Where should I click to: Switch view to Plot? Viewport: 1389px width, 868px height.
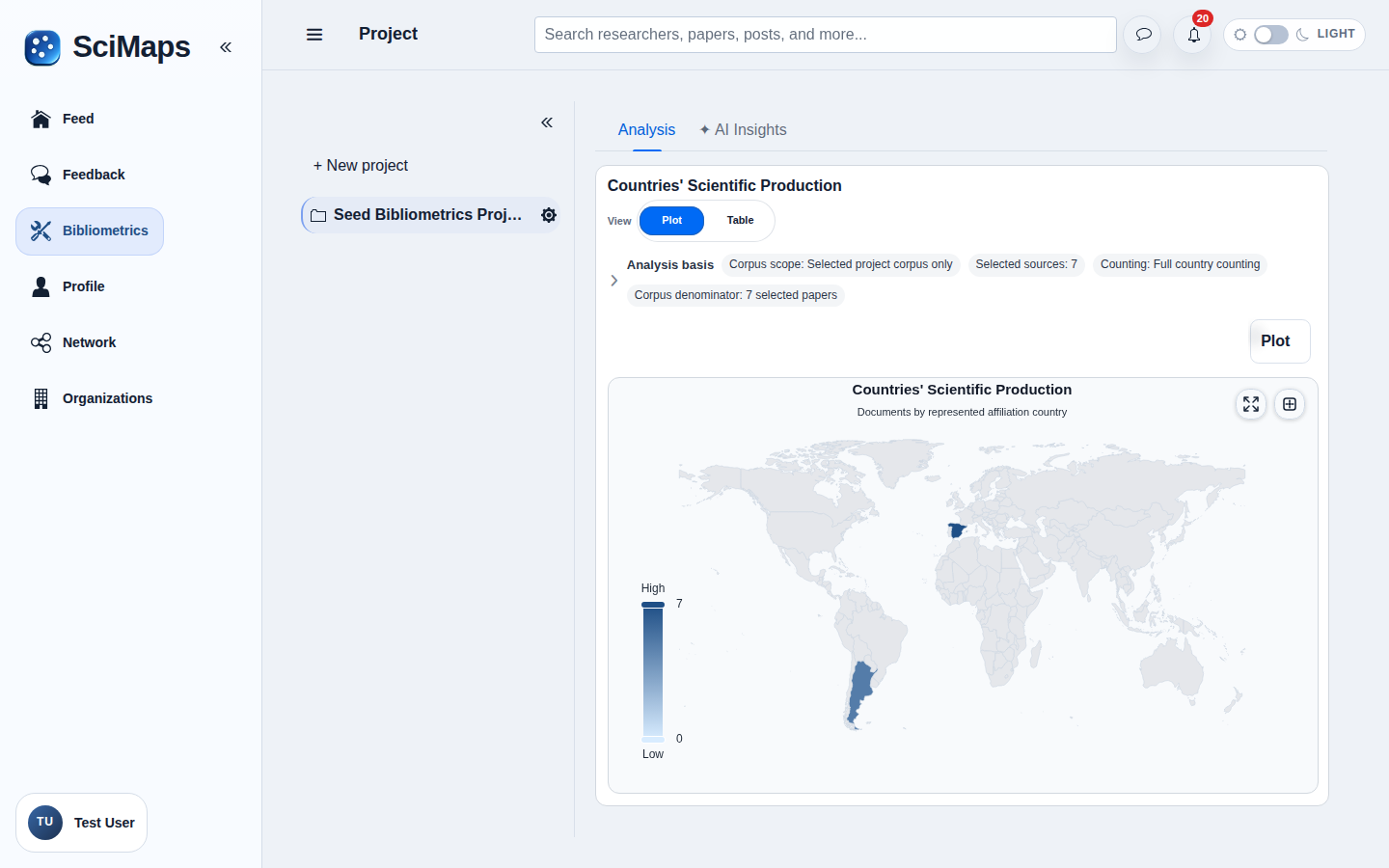[671, 221]
